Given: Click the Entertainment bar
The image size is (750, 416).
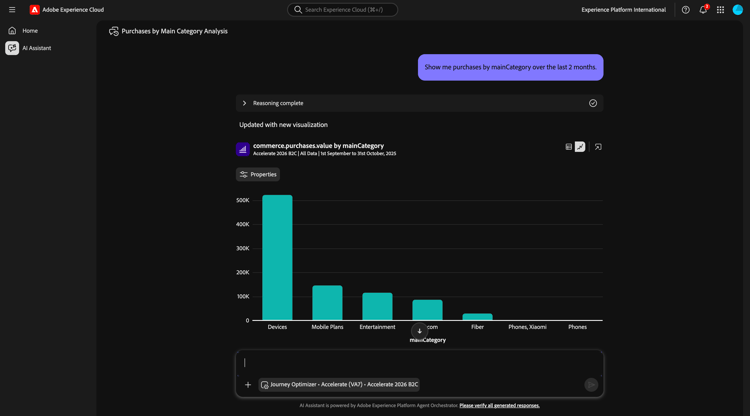Looking at the screenshot, I should pyautogui.click(x=377, y=306).
